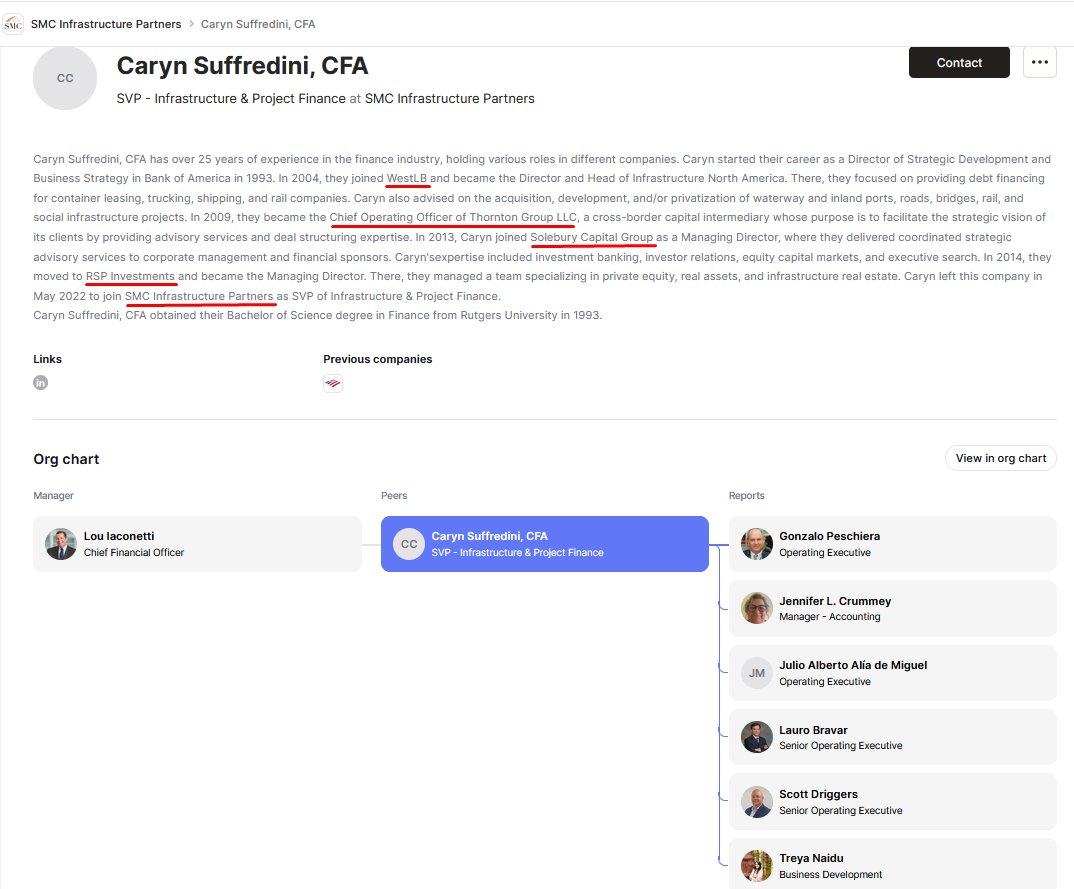Click Lou Iaconetti's profile photo
Screen dimensions: 1074x889
[x=61, y=544]
